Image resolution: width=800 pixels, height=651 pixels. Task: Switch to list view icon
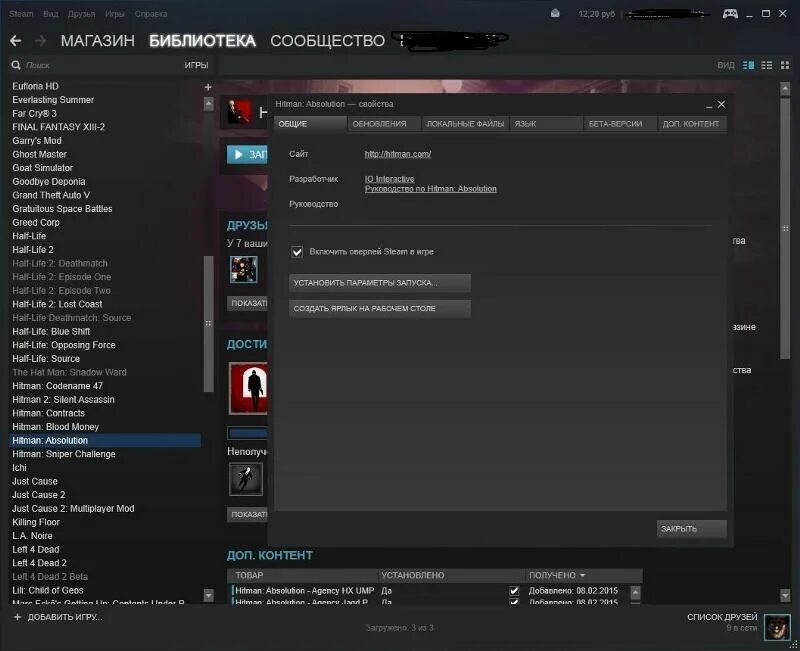click(x=766, y=65)
